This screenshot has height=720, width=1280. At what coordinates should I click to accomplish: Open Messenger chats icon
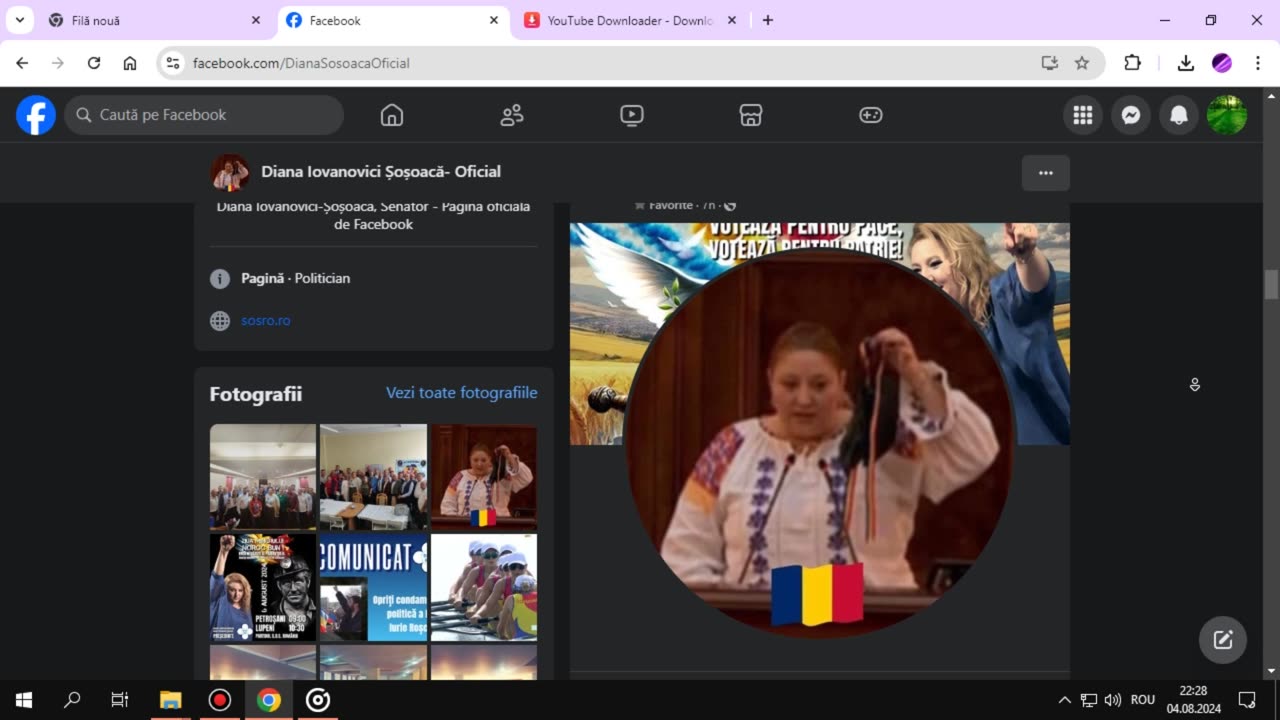tap(1131, 115)
